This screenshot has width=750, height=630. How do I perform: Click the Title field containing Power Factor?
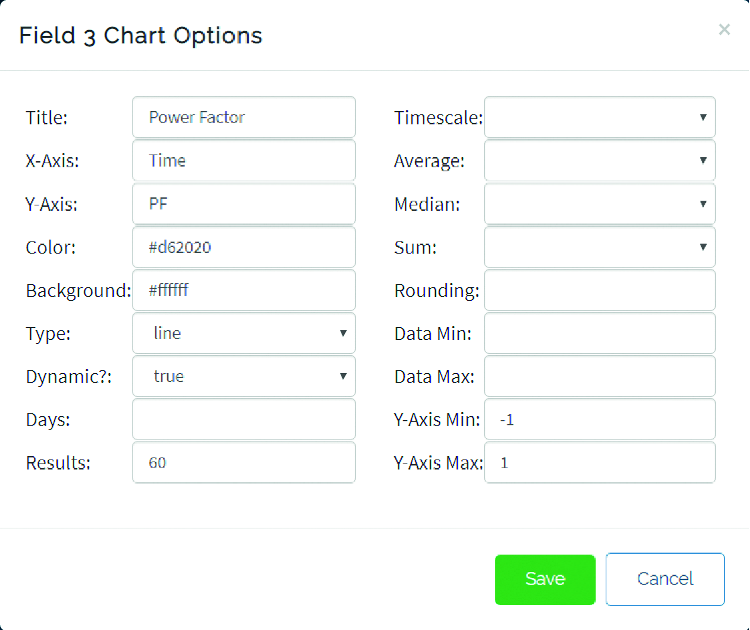tap(243, 117)
